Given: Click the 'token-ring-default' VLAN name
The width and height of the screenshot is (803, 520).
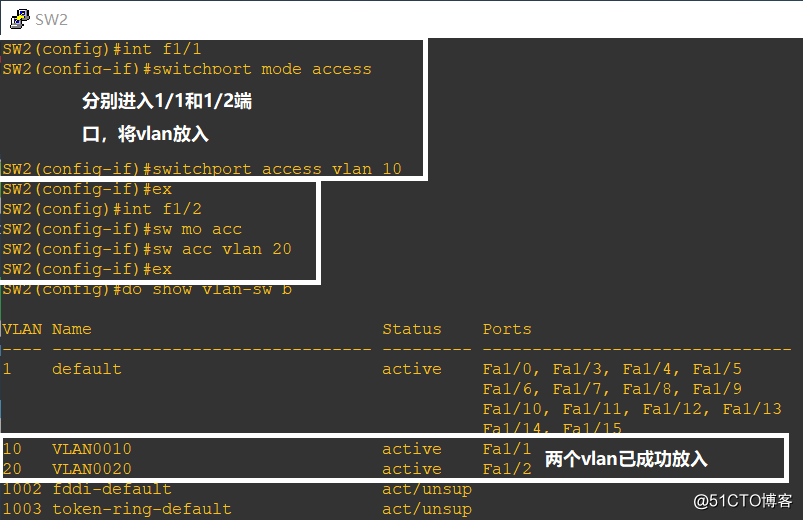Looking at the screenshot, I should pyautogui.click(x=142, y=509).
